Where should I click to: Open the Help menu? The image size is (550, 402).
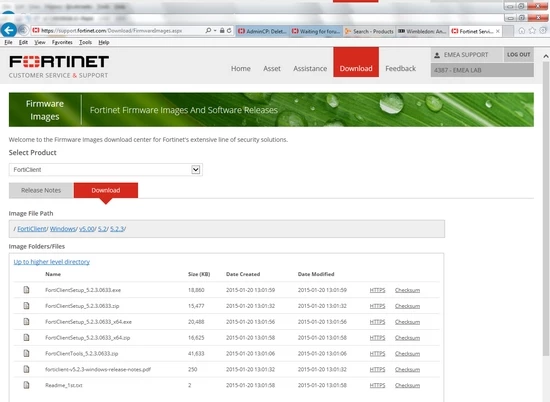(x=104, y=42)
